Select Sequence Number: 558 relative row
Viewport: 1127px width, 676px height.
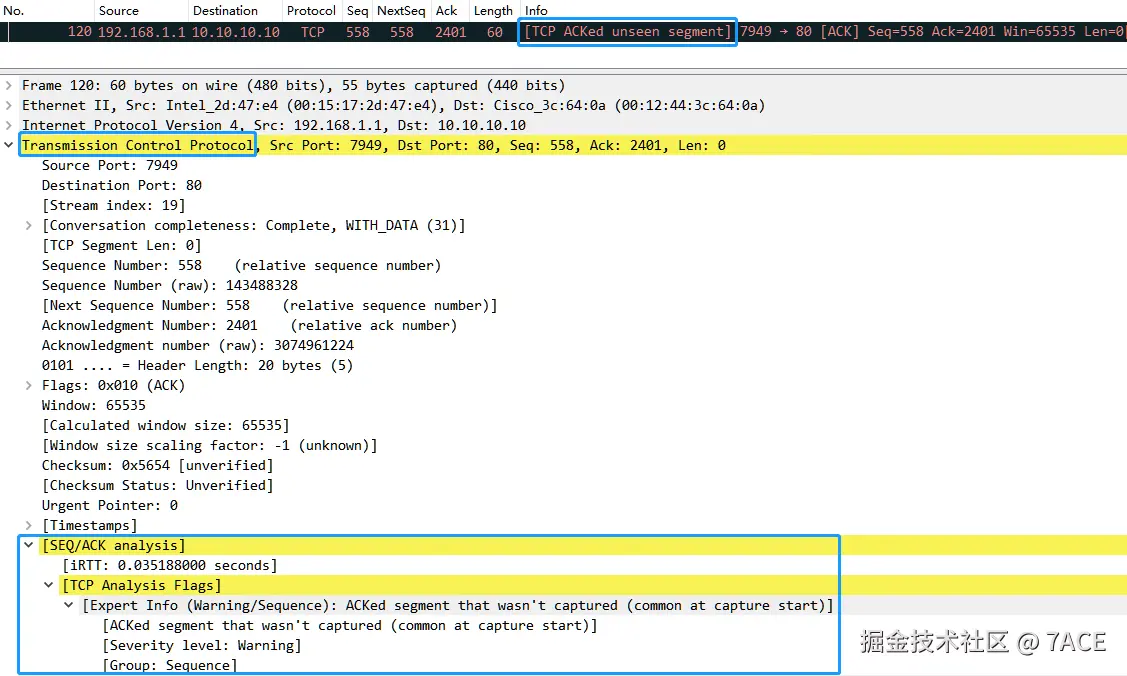tap(242, 266)
